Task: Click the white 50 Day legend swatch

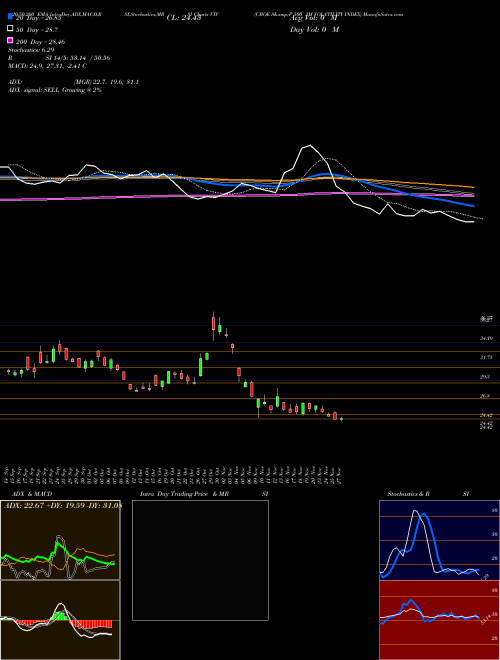Action: pyautogui.click(x=10, y=29)
